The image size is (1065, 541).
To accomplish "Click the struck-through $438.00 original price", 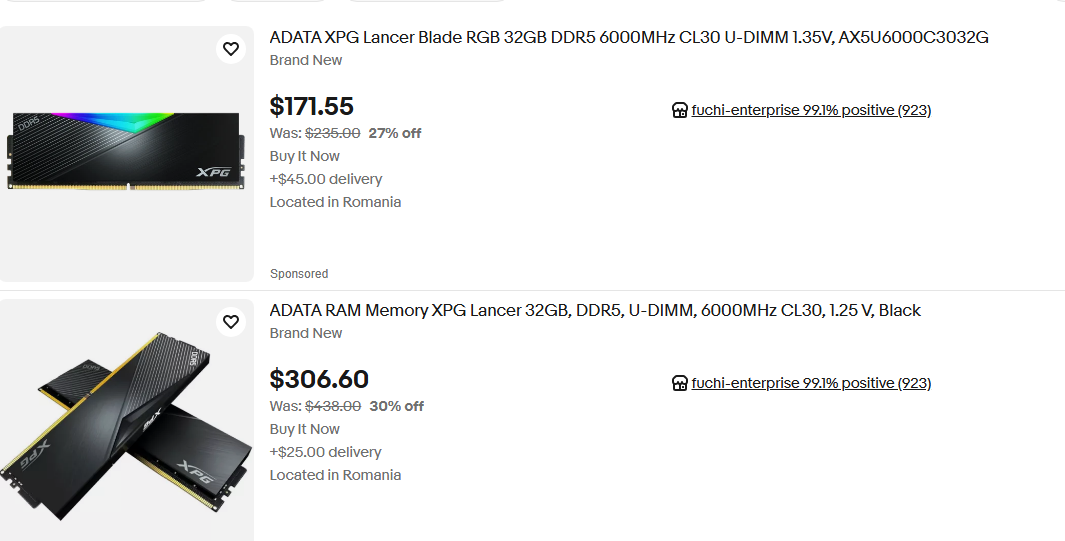I will click(333, 406).
